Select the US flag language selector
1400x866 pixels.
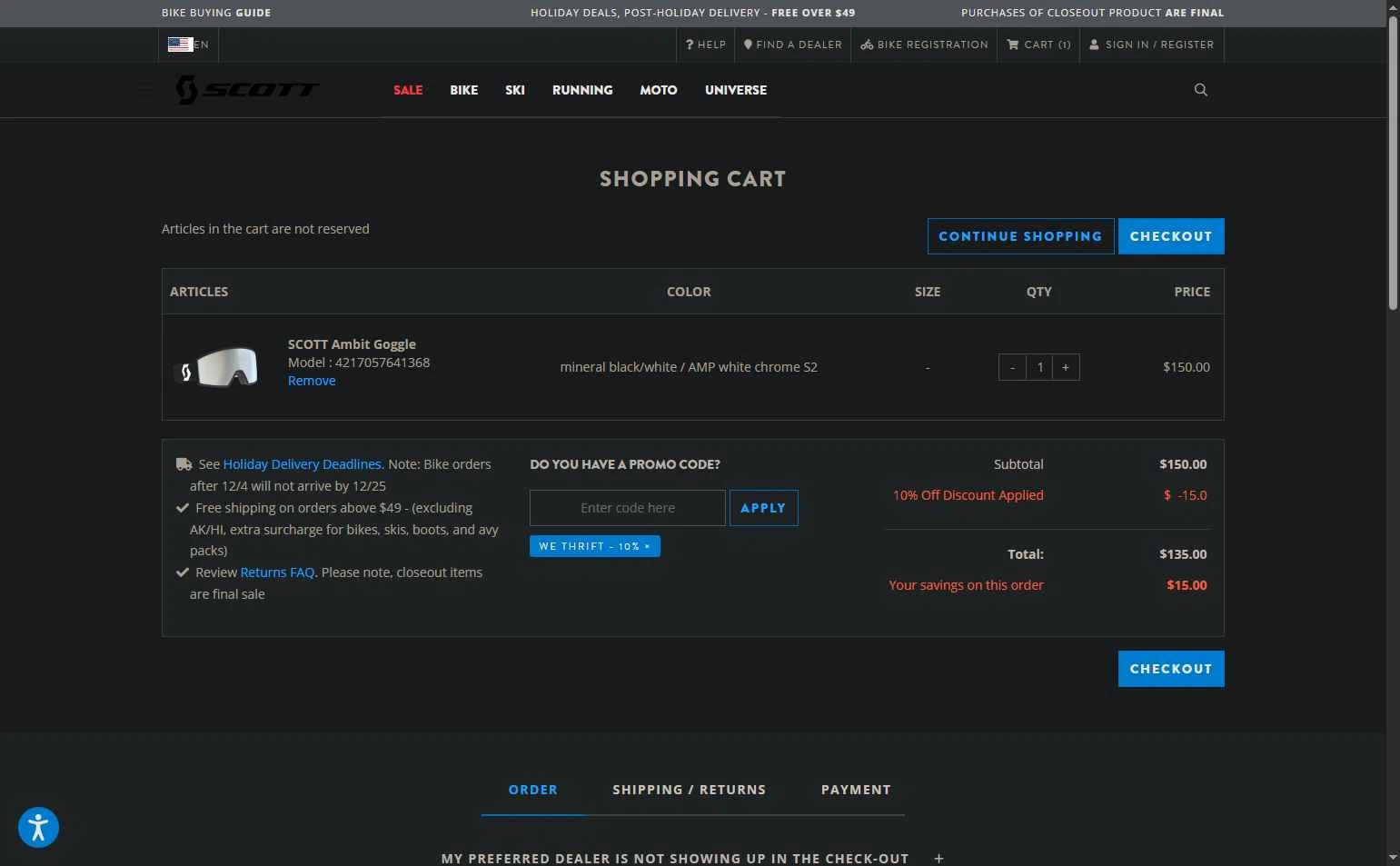click(188, 45)
